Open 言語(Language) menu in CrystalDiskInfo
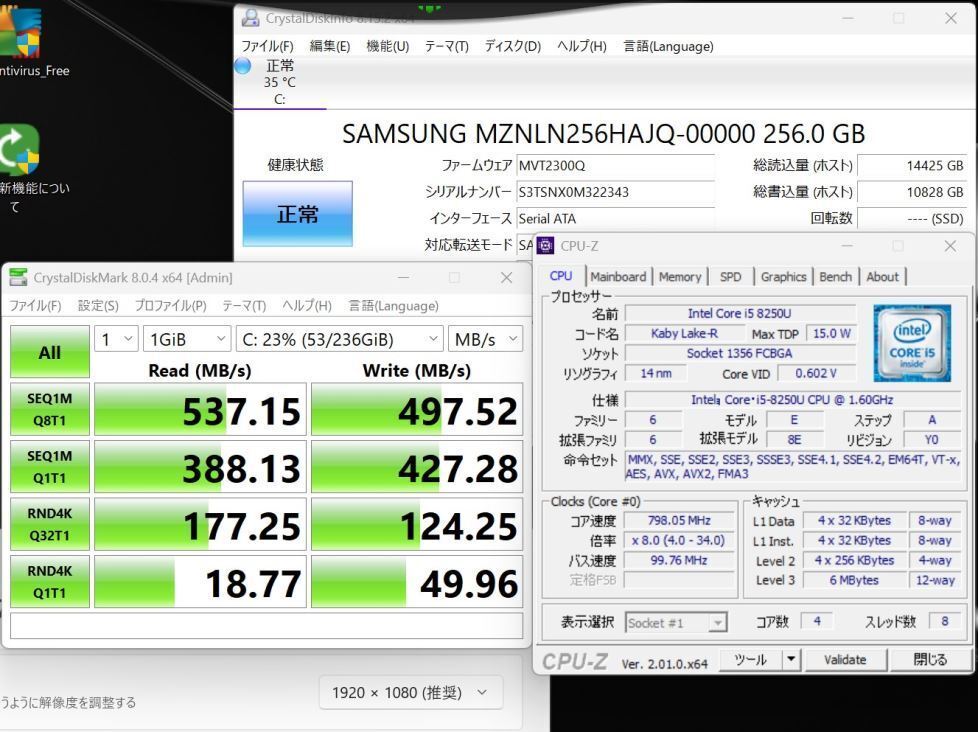 click(x=668, y=46)
